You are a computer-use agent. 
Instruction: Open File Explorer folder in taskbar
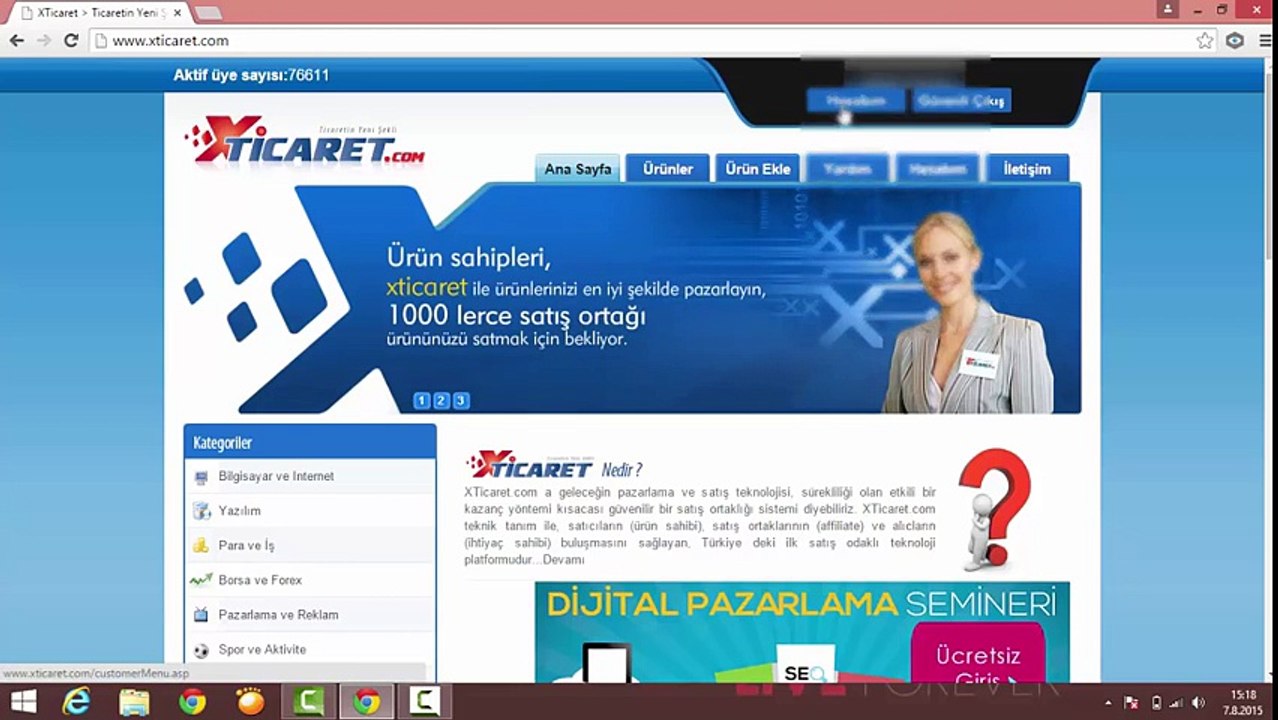134,702
